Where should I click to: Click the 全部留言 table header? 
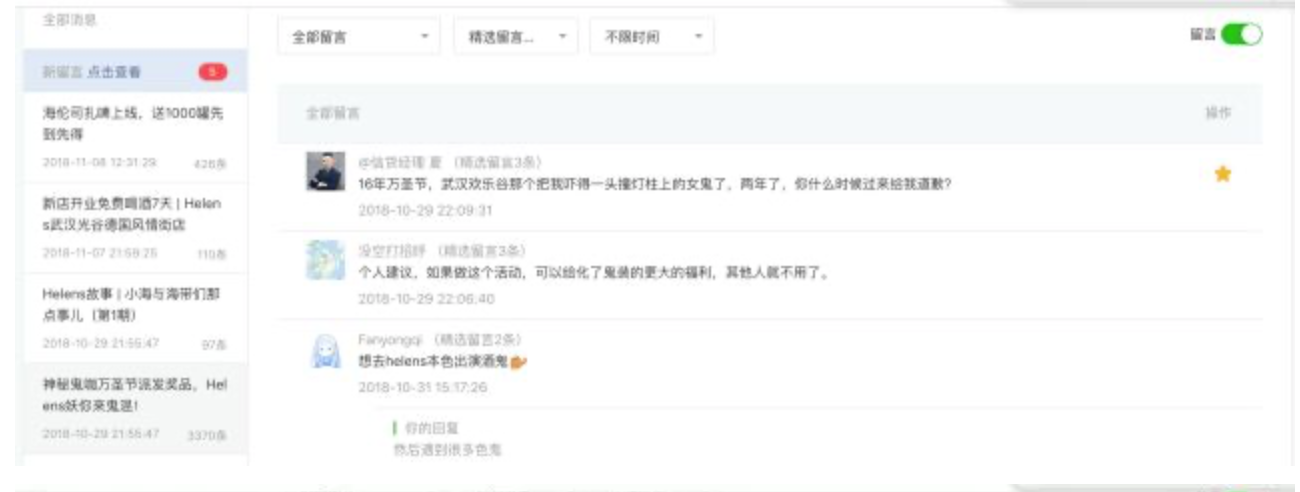(333, 113)
